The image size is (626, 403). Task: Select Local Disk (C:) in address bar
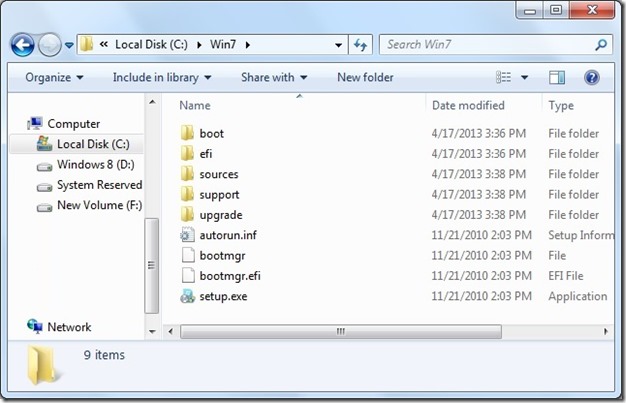[x=151, y=44]
